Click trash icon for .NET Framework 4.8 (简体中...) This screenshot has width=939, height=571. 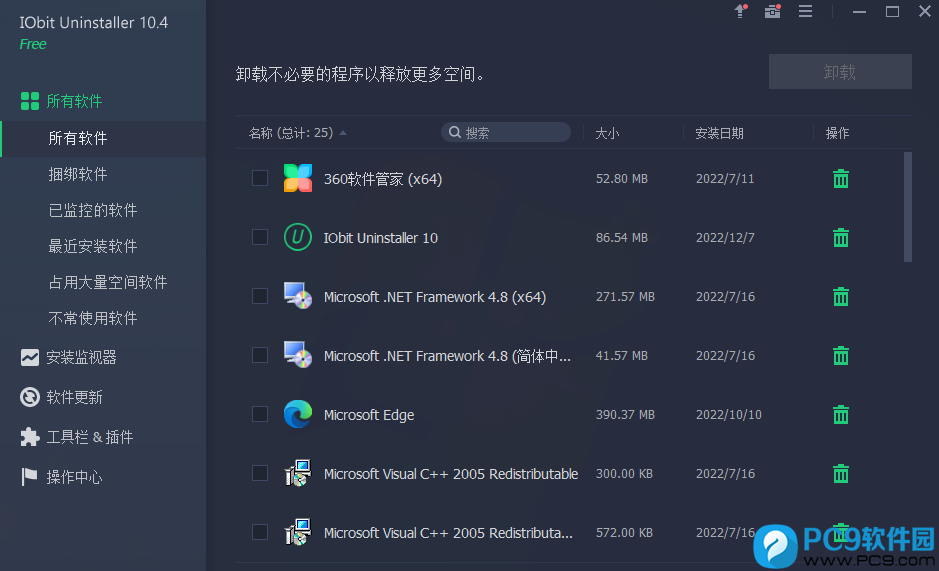[841, 356]
